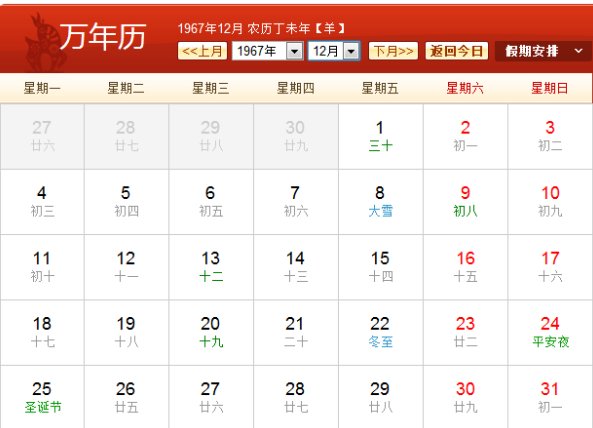
Task: Open the 1967年 year dropdown
Action: pos(268,51)
